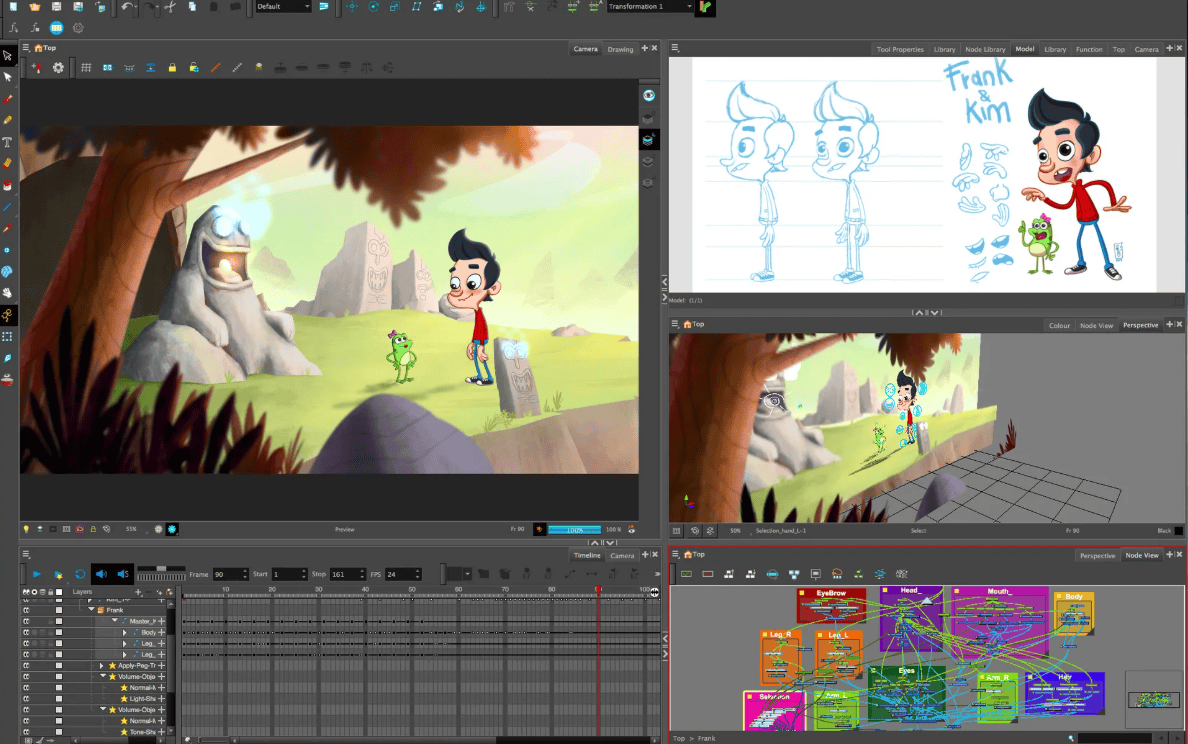Click the Frame number field showing 90
The height and width of the screenshot is (744, 1188).
point(230,574)
